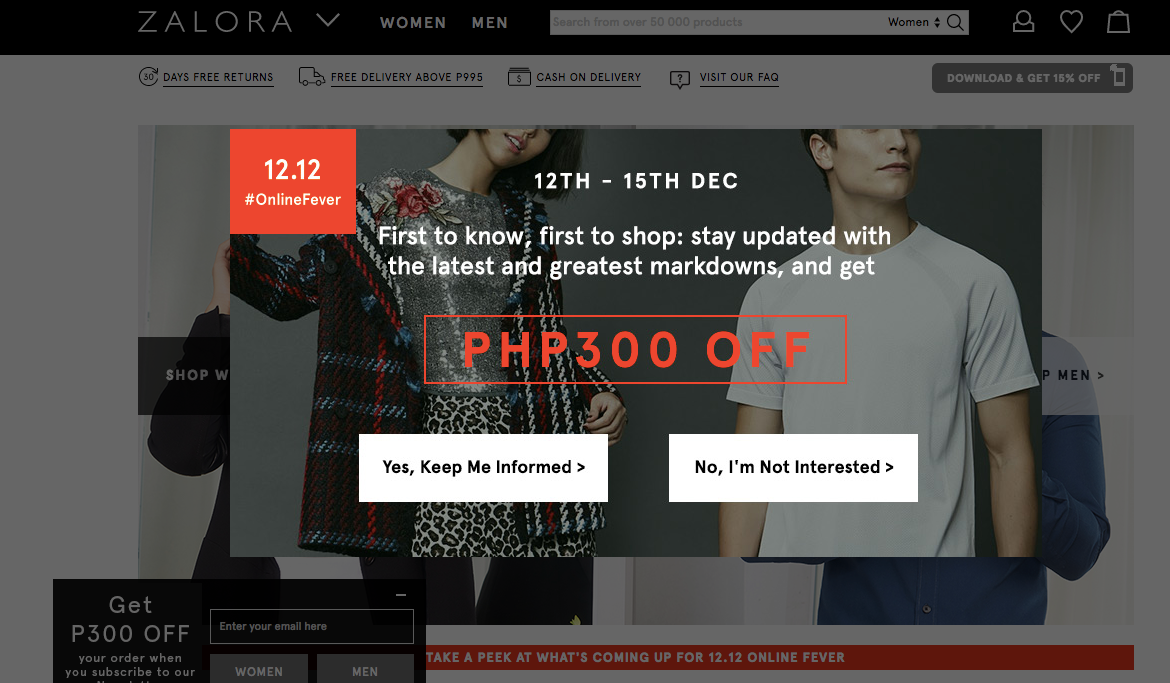Click the FAQ speech bubble icon
Image resolution: width=1170 pixels, height=683 pixels.
[x=680, y=79]
